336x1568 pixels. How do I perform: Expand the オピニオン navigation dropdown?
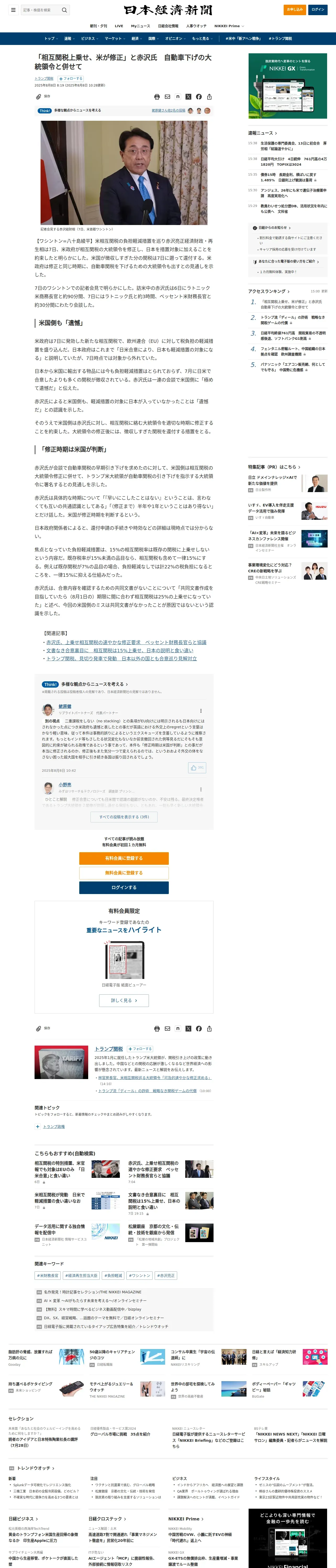176,38
